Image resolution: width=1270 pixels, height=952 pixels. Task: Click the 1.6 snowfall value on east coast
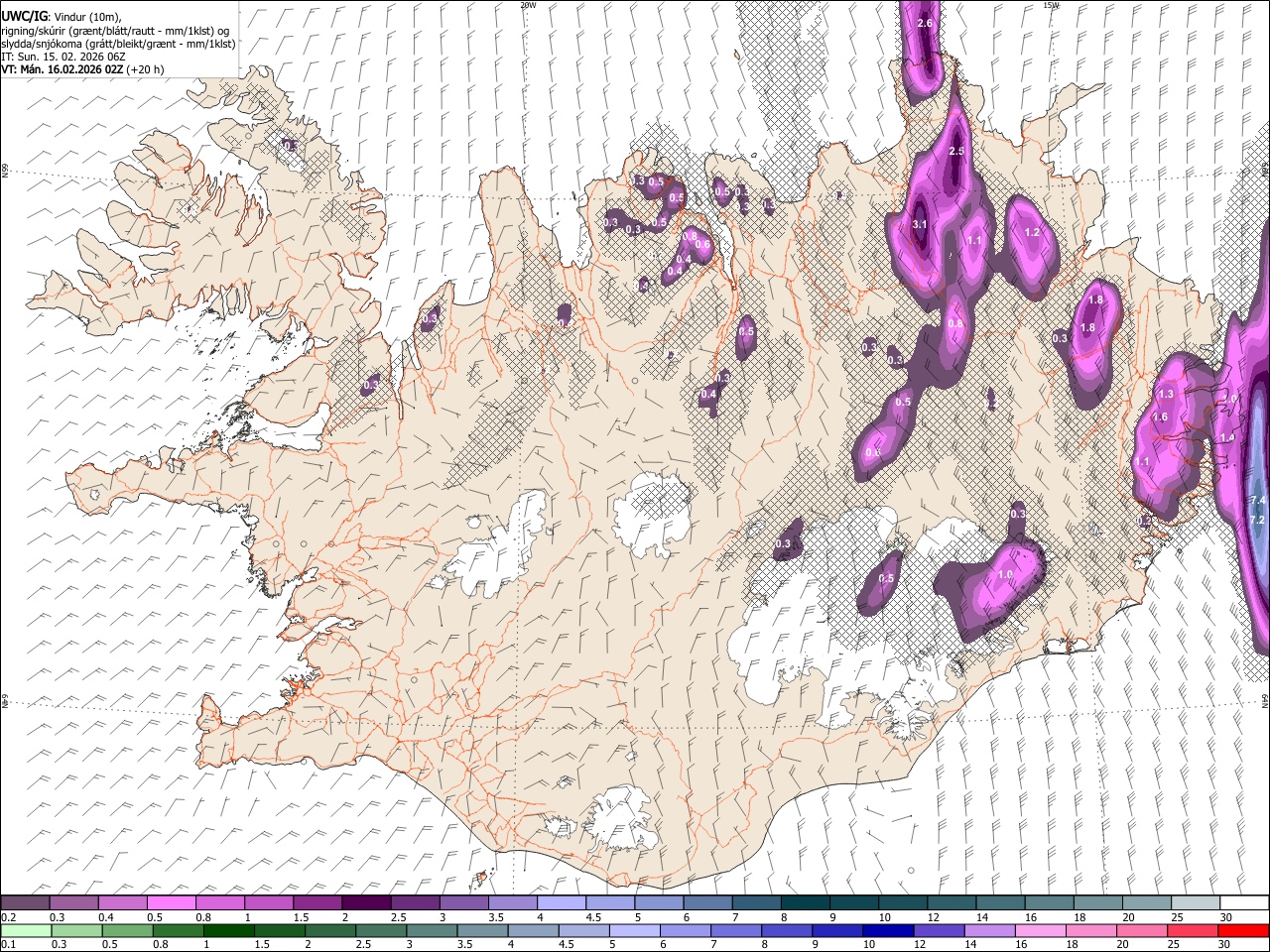[1160, 417]
